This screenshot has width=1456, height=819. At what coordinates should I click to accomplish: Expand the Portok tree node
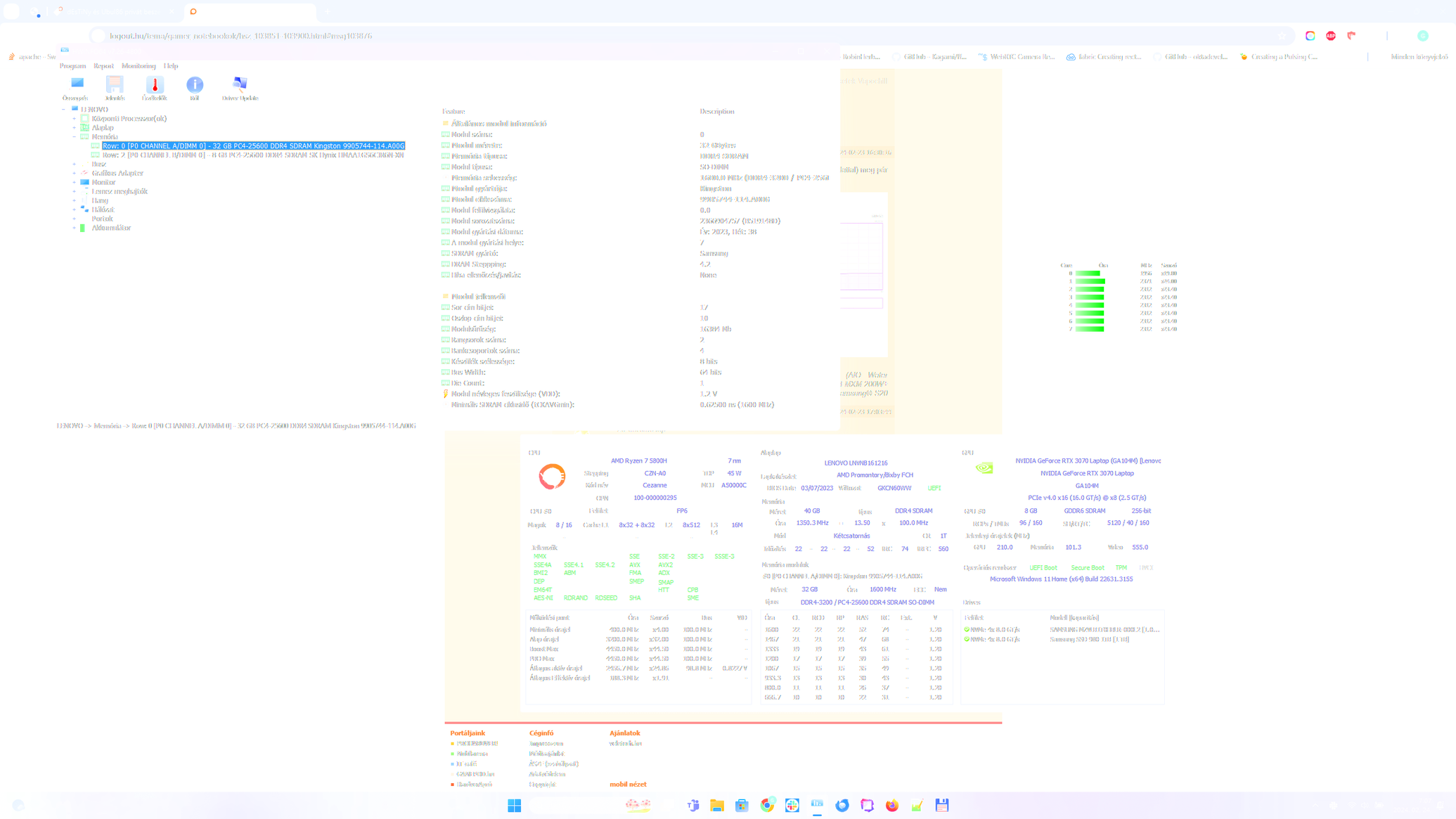click(74, 219)
